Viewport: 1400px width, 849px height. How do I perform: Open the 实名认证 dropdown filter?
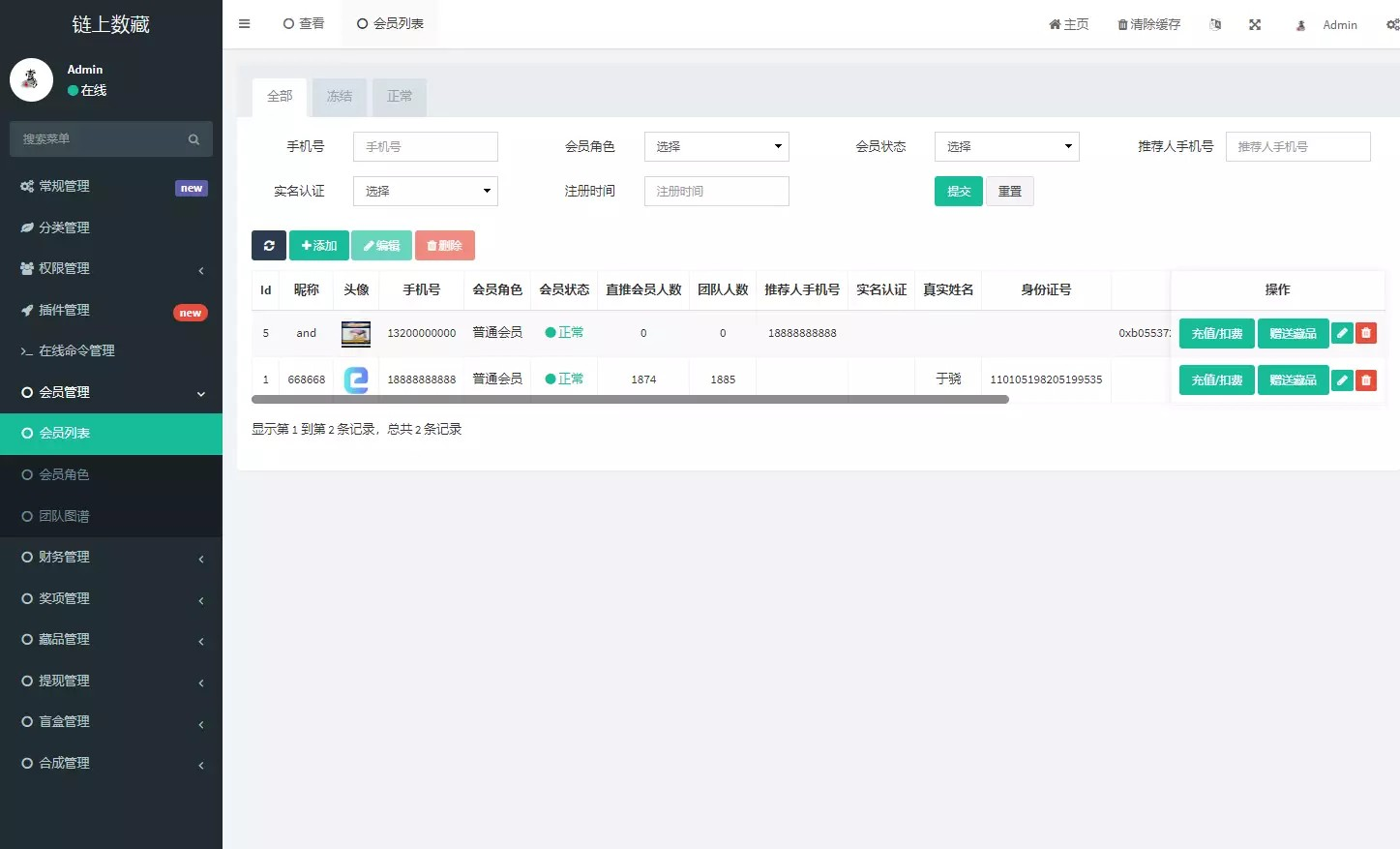click(425, 192)
